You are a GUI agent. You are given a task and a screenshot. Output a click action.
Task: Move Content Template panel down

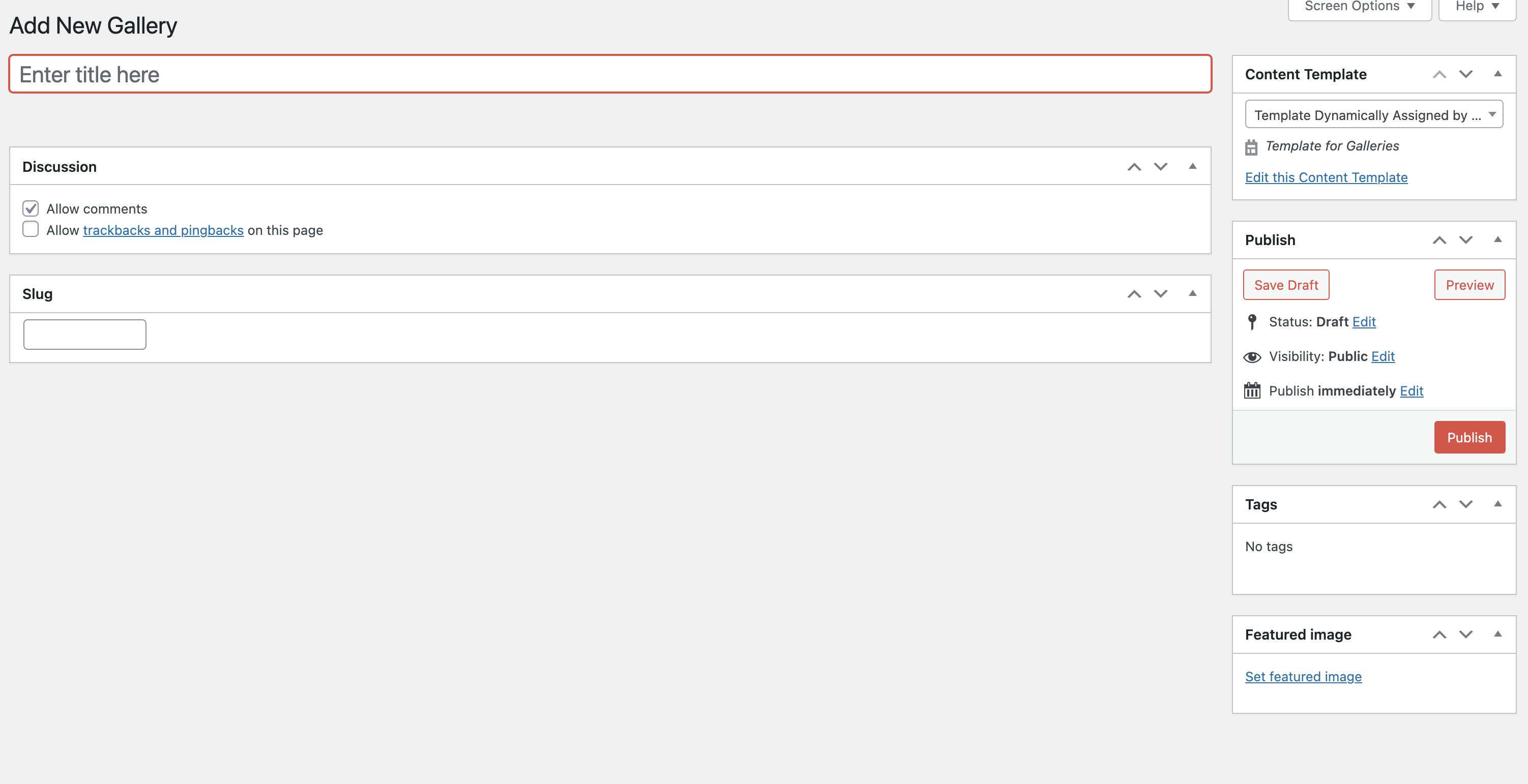[x=1466, y=74]
